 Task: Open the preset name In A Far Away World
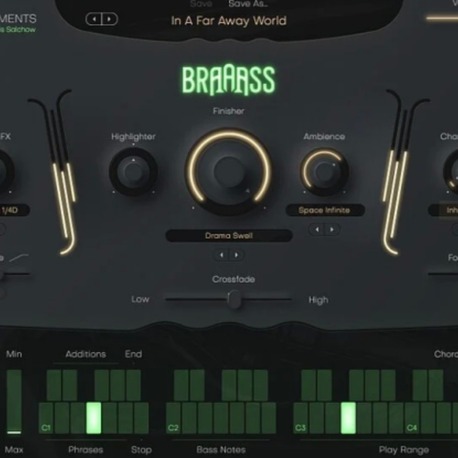point(229,21)
